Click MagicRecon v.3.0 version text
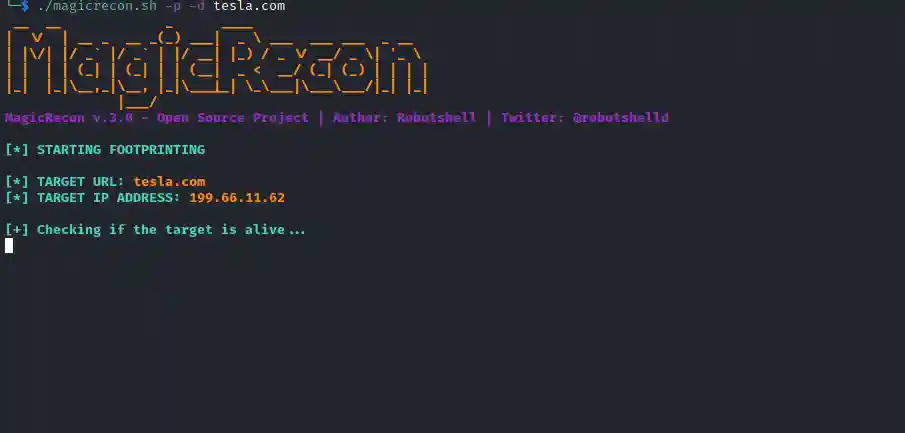 69,118
